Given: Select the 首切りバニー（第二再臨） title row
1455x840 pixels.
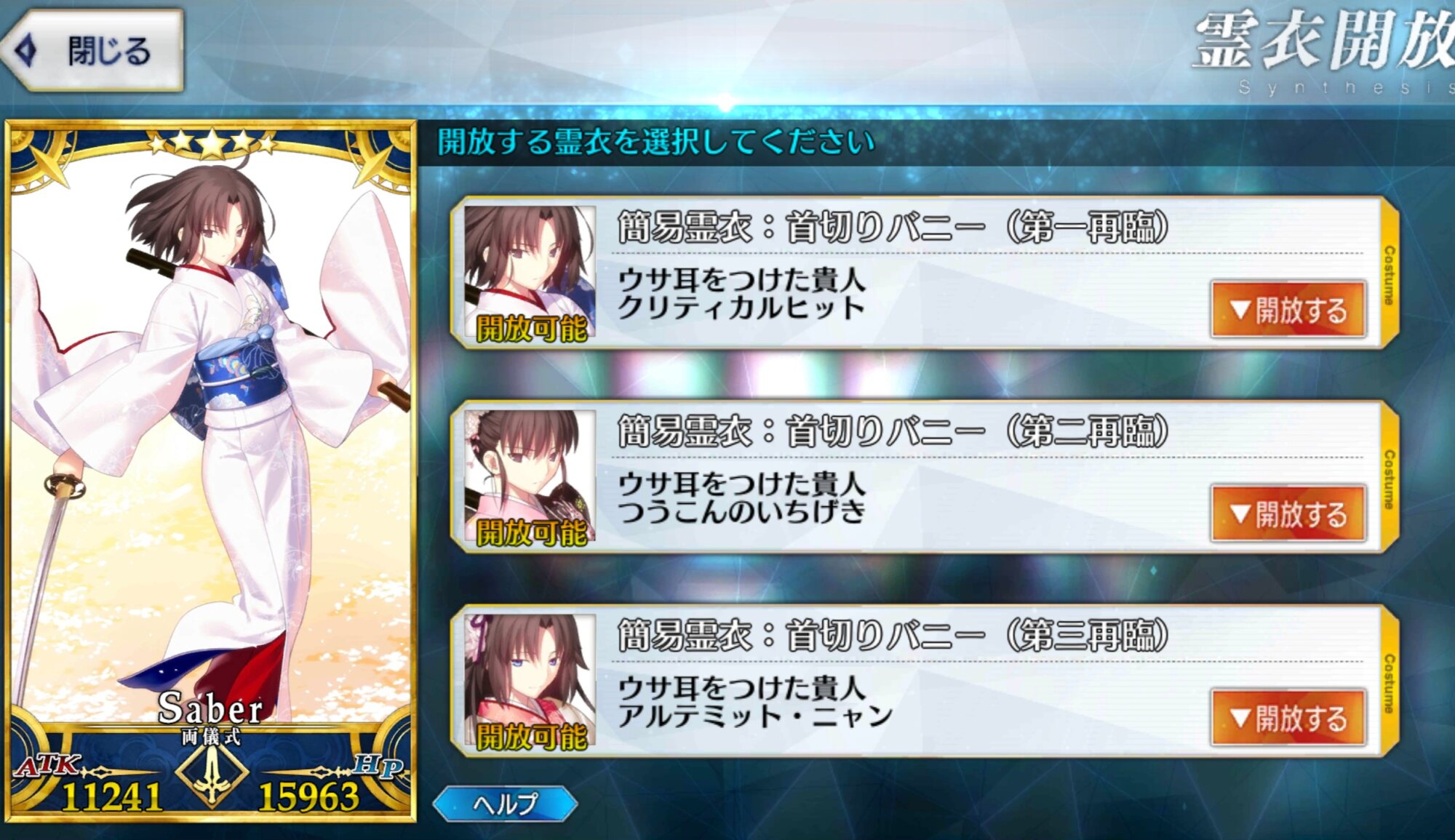Looking at the screenshot, I should pos(893,432).
